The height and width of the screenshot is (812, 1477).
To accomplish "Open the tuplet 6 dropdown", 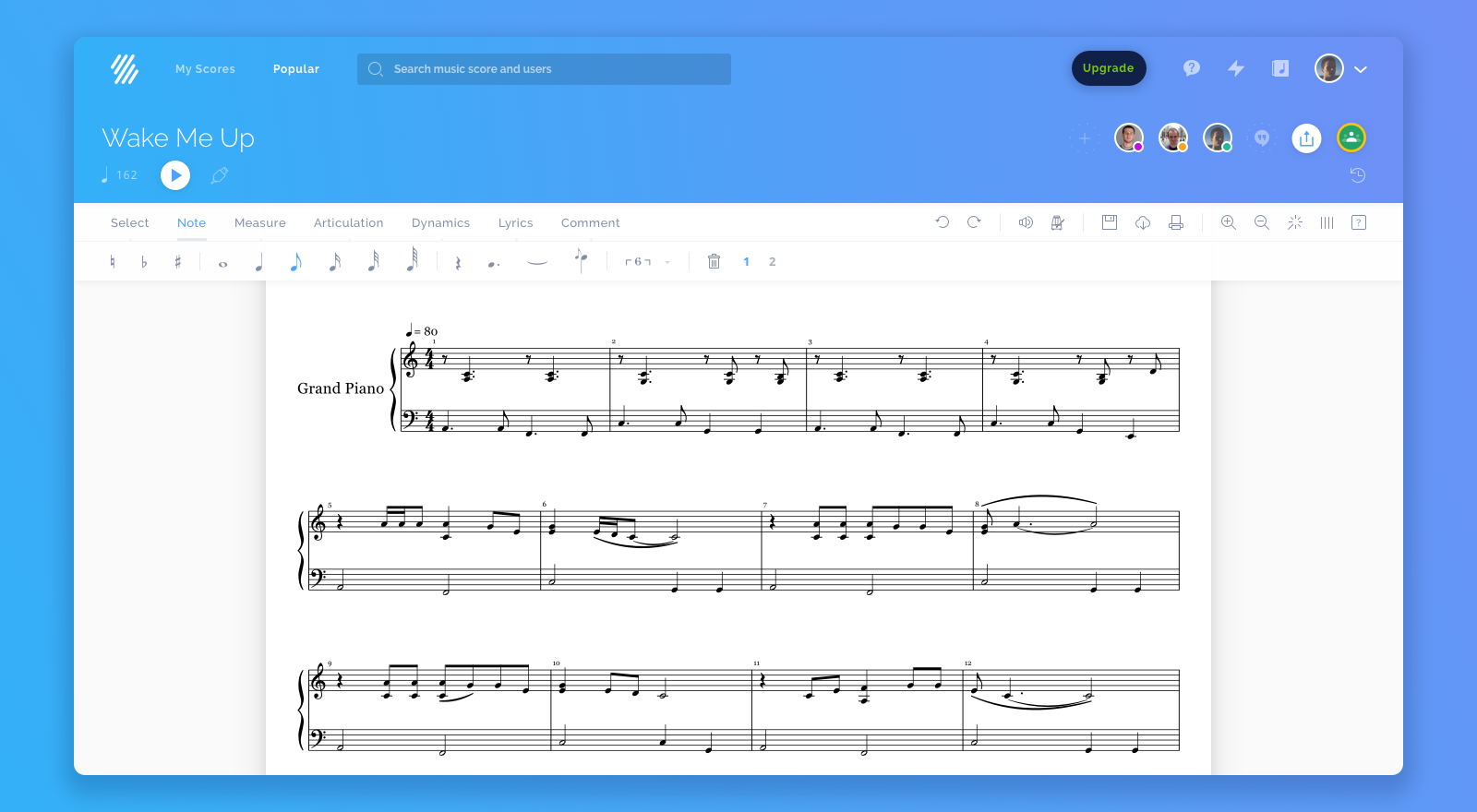I will [x=647, y=262].
